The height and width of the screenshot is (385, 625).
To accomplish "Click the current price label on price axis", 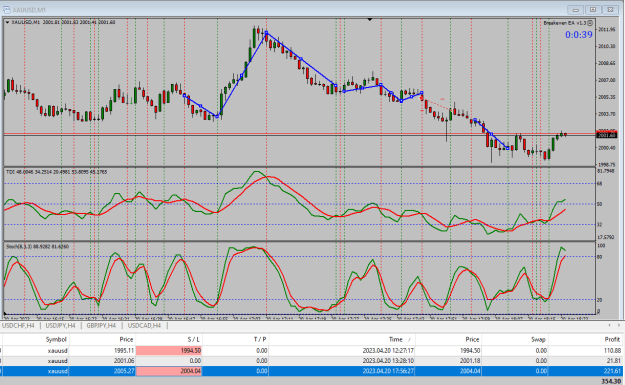I will [607, 136].
